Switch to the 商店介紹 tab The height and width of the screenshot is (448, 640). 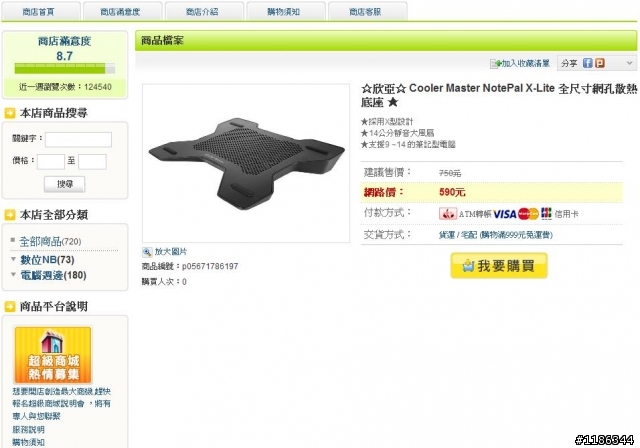coord(204,11)
